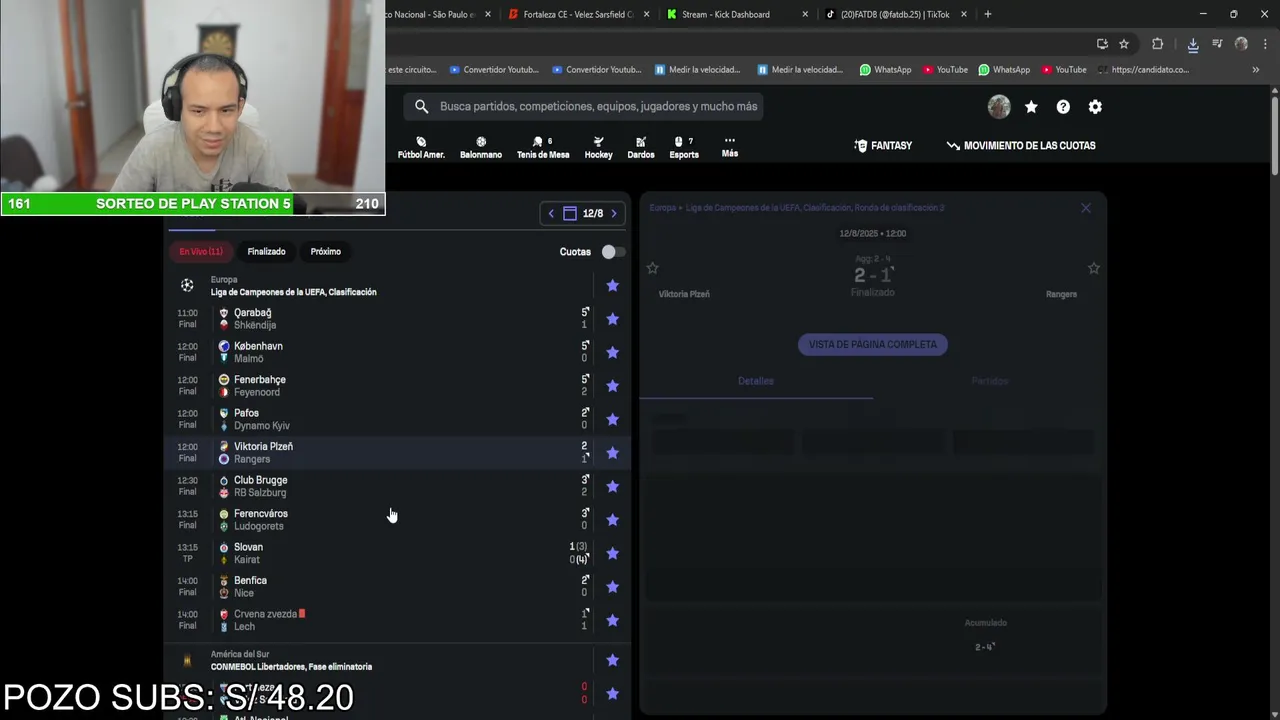Image resolution: width=1280 pixels, height=720 pixels.
Task: Toggle favorite star for UEFA Clasificación league
Action: pos(612,286)
